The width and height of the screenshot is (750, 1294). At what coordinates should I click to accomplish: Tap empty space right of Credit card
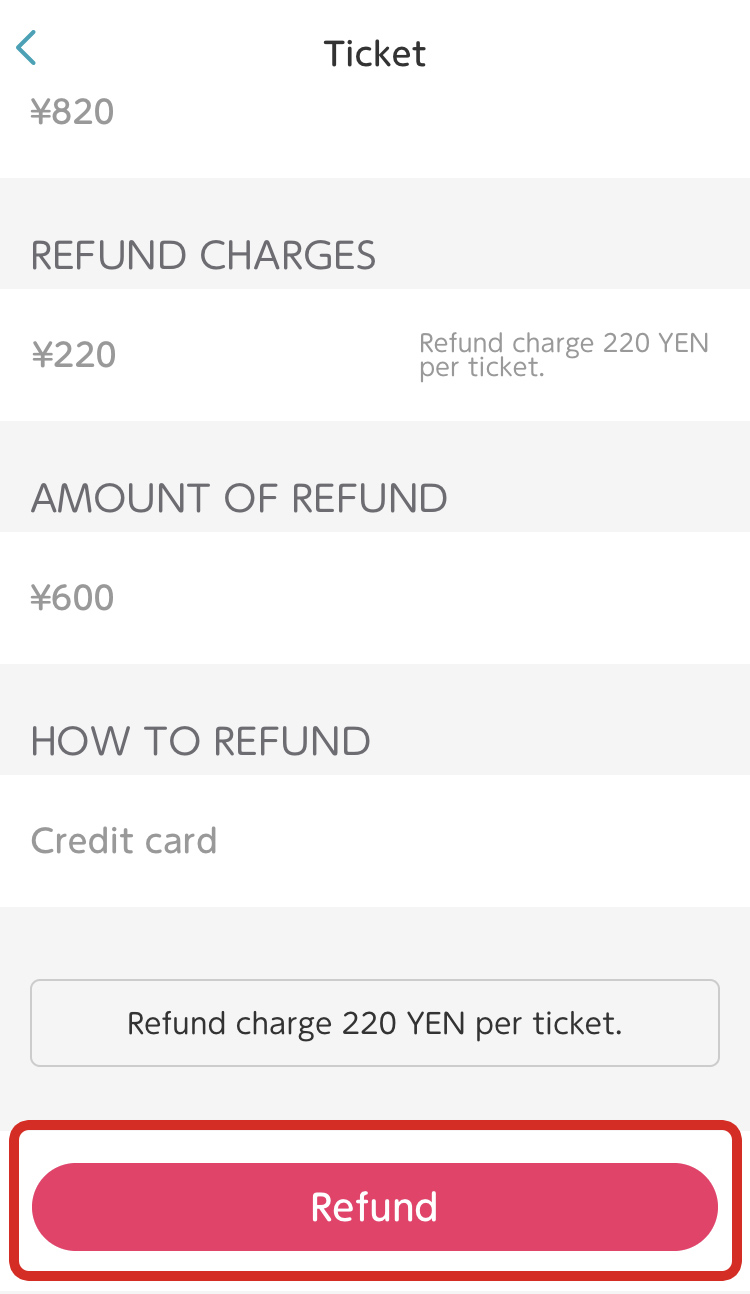(500, 841)
